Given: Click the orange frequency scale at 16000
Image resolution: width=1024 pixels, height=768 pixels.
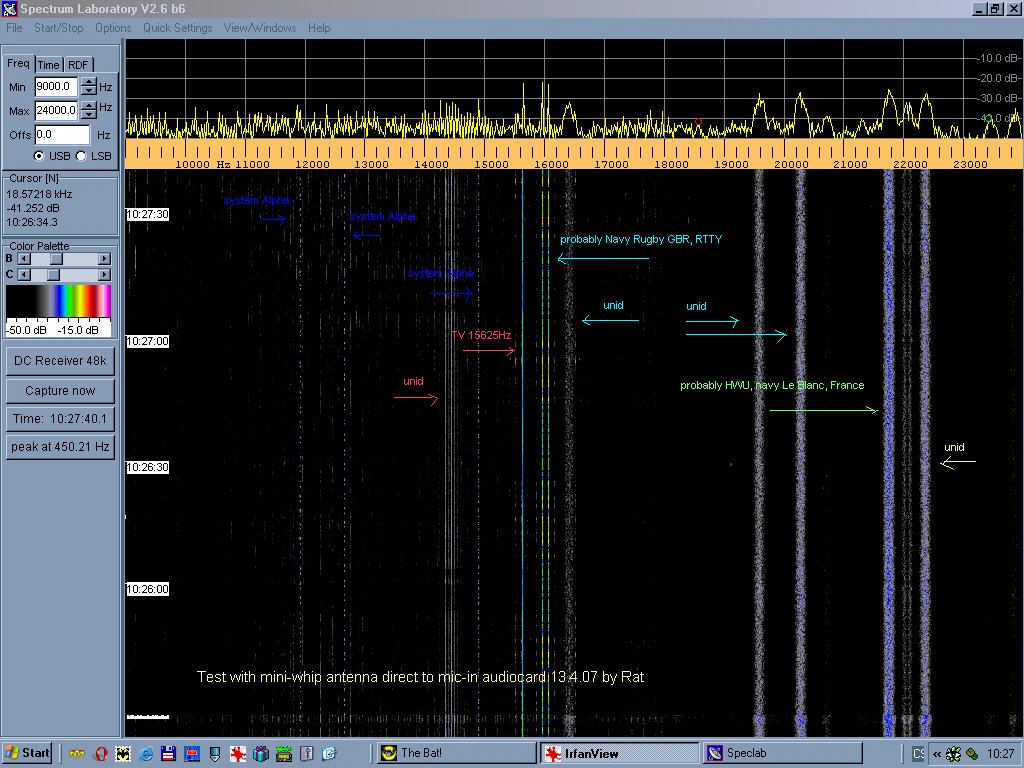Looking at the screenshot, I should pos(551,164).
